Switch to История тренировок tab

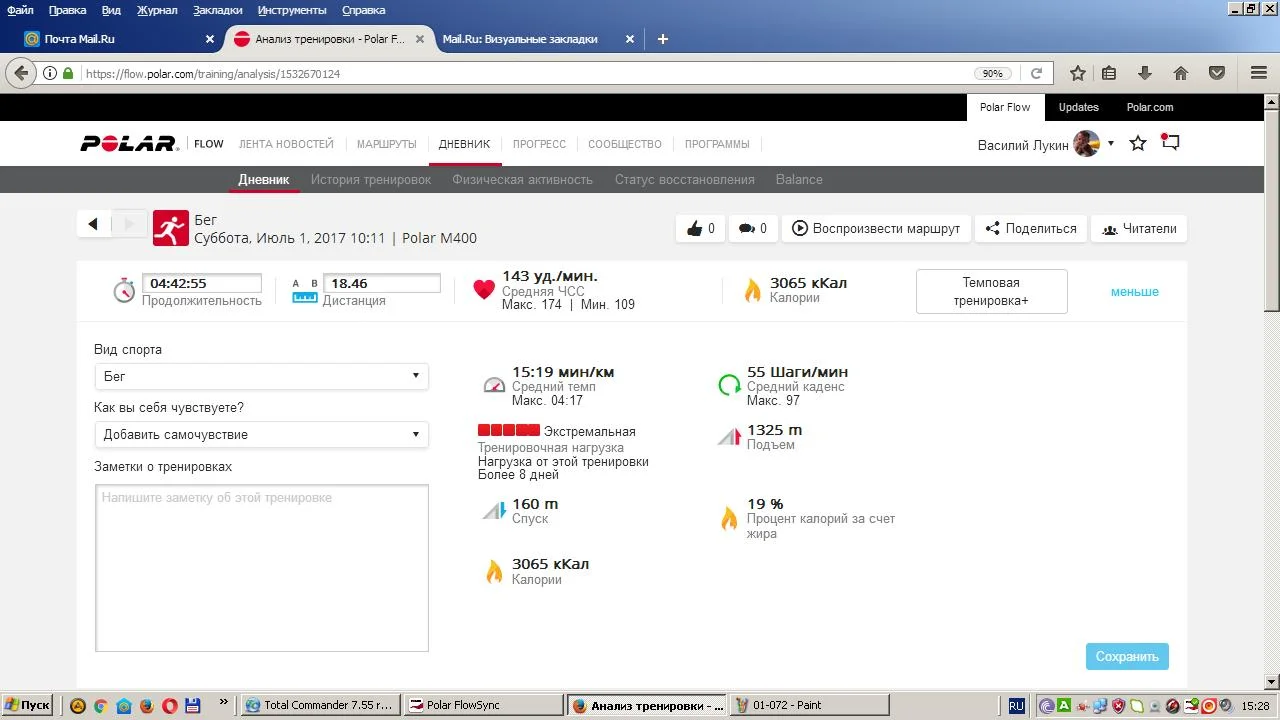(x=370, y=180)
